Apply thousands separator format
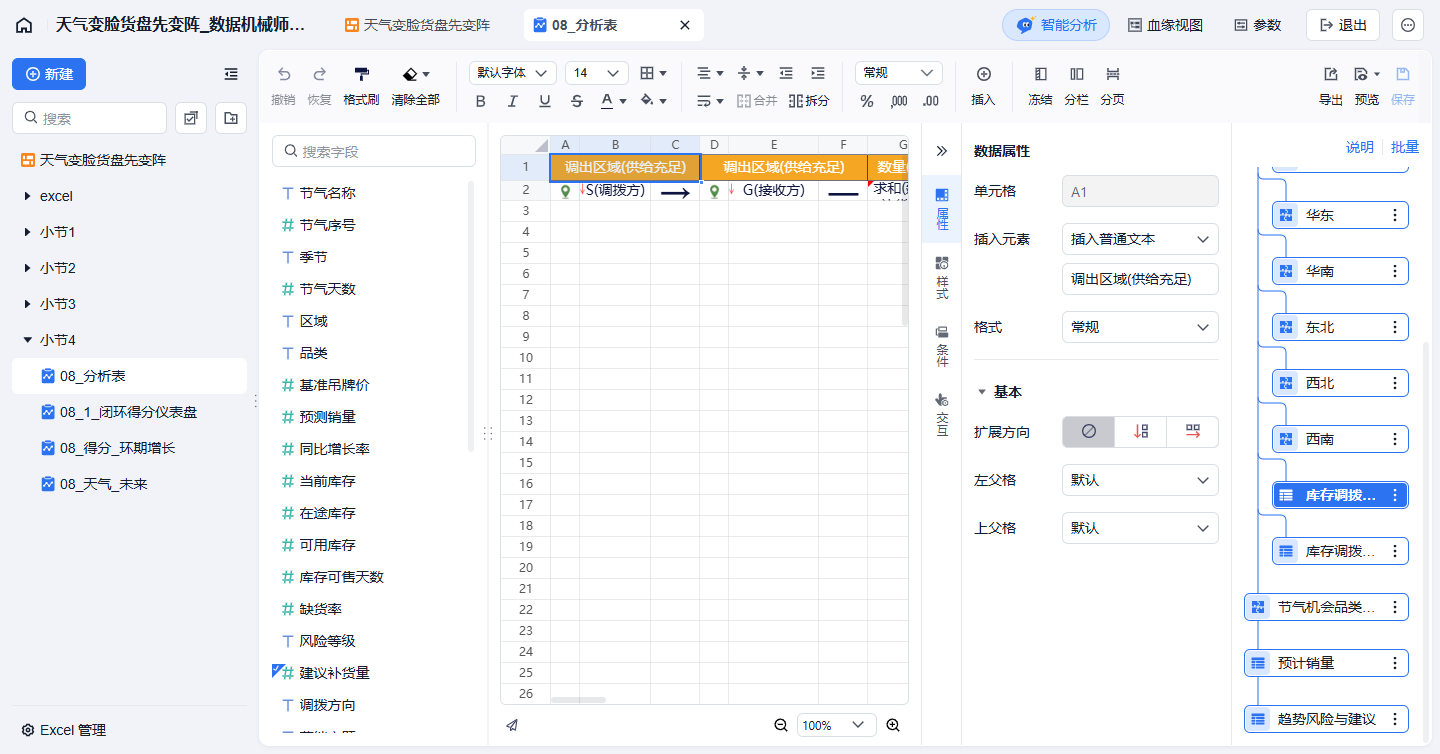 (x=898, y=101)
